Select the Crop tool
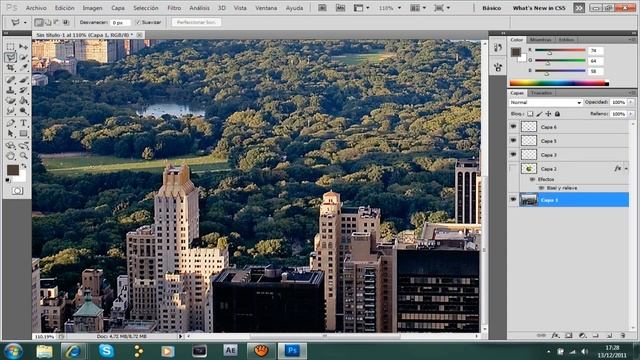 tap(11, 68)
